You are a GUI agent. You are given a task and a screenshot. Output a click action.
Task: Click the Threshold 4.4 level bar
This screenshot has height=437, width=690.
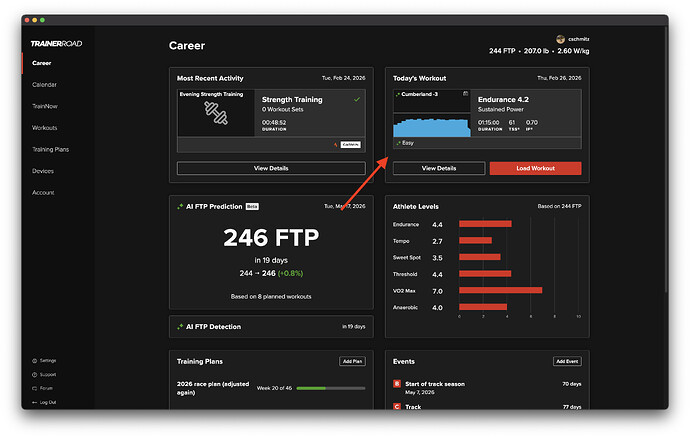click(x=485, y=274)
